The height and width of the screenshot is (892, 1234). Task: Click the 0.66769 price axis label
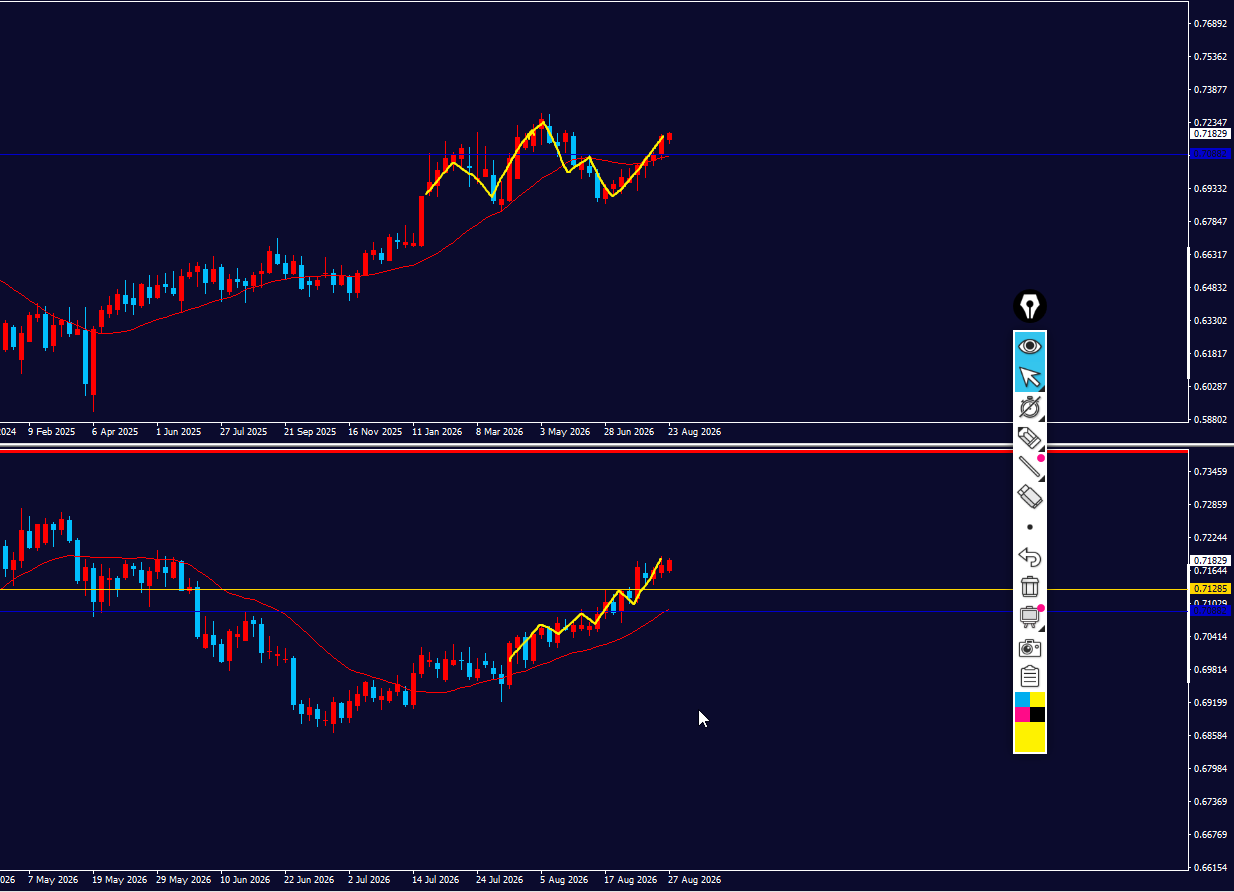(x=1212, y=835)
